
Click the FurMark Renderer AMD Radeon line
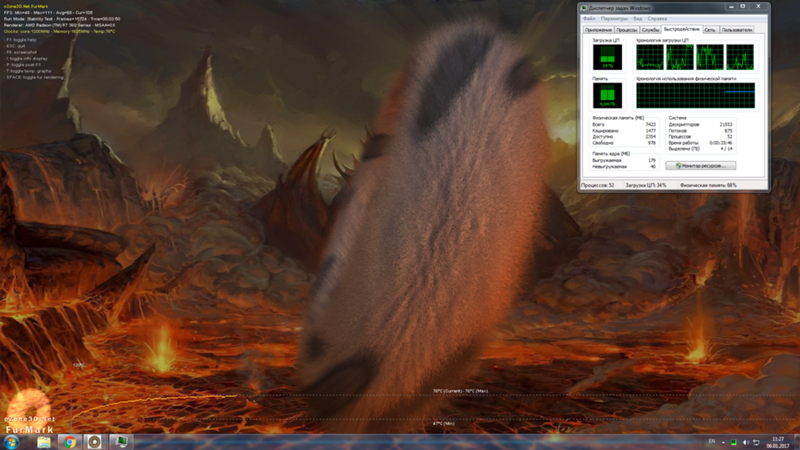59,25
